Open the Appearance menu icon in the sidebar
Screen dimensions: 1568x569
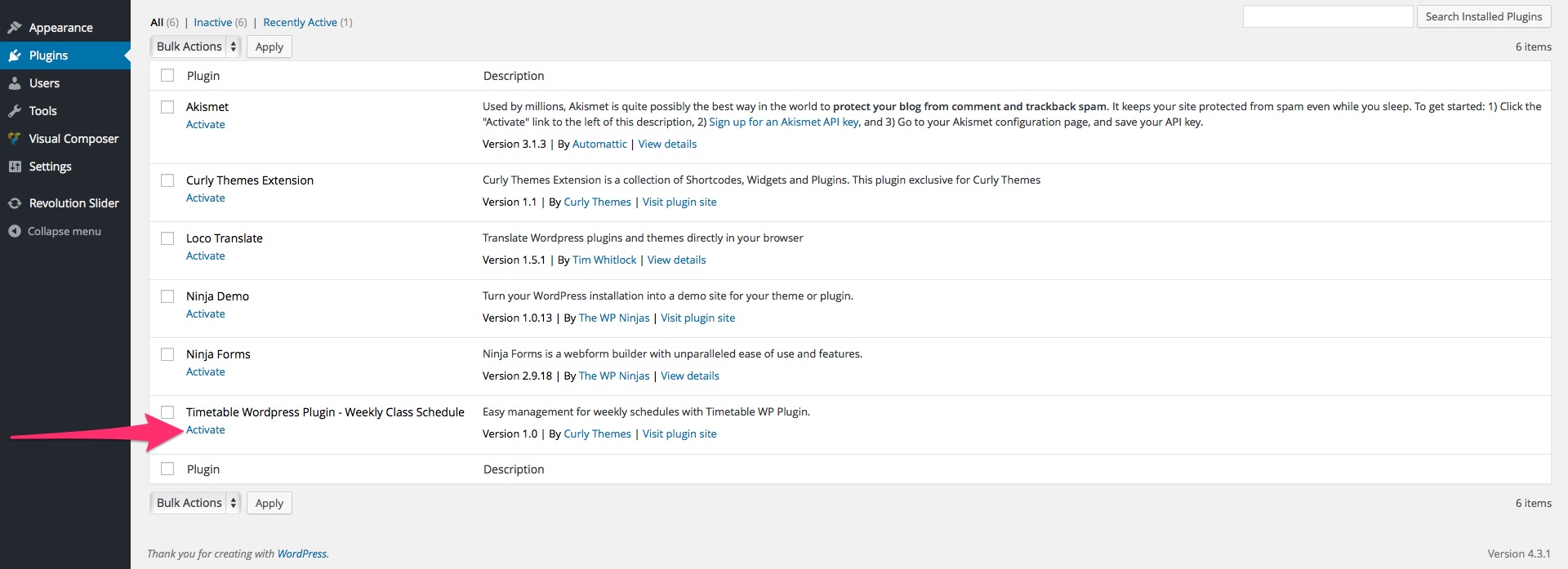coord(14,28)
